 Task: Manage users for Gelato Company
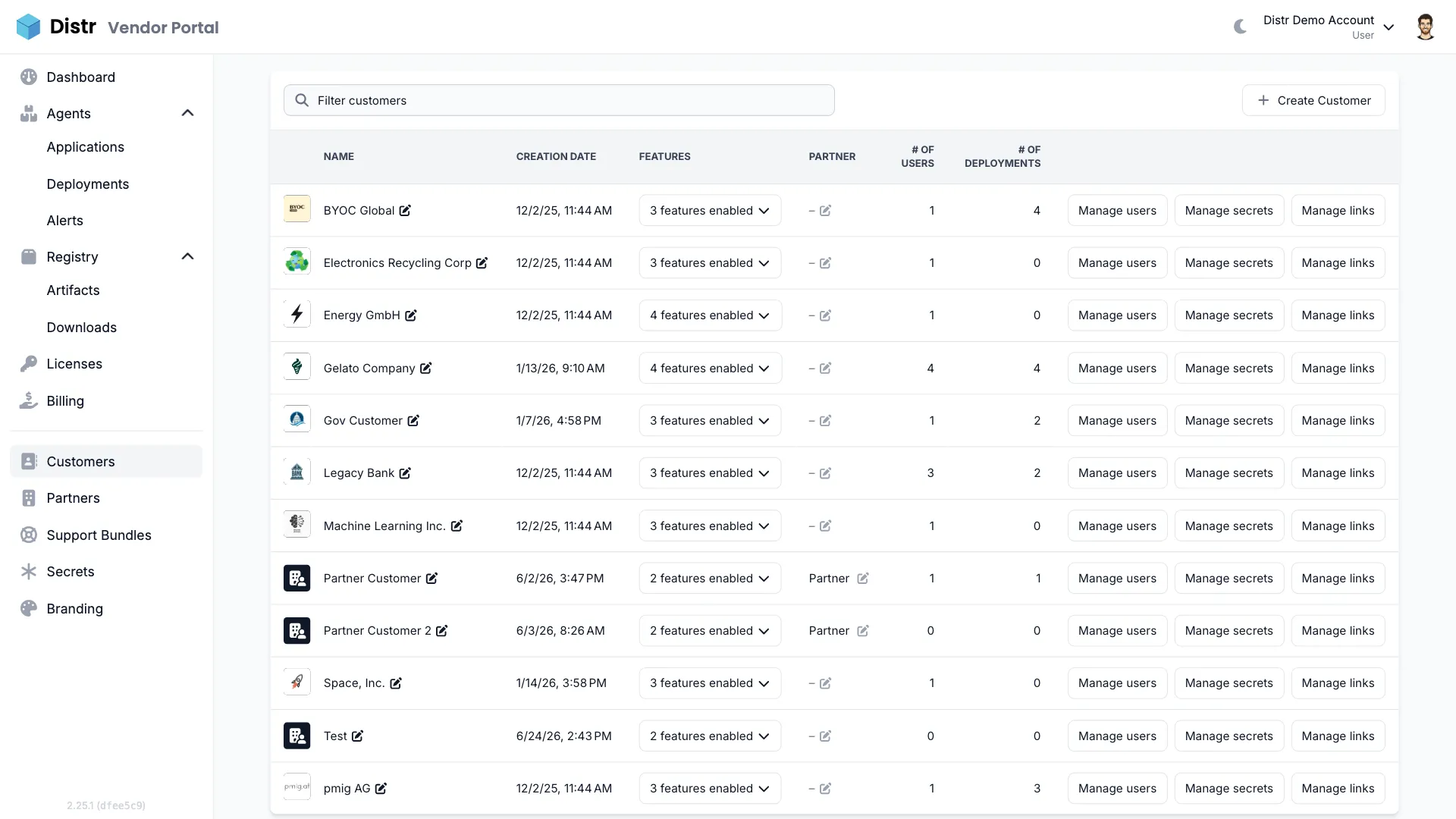click(x=1117, y=369)
